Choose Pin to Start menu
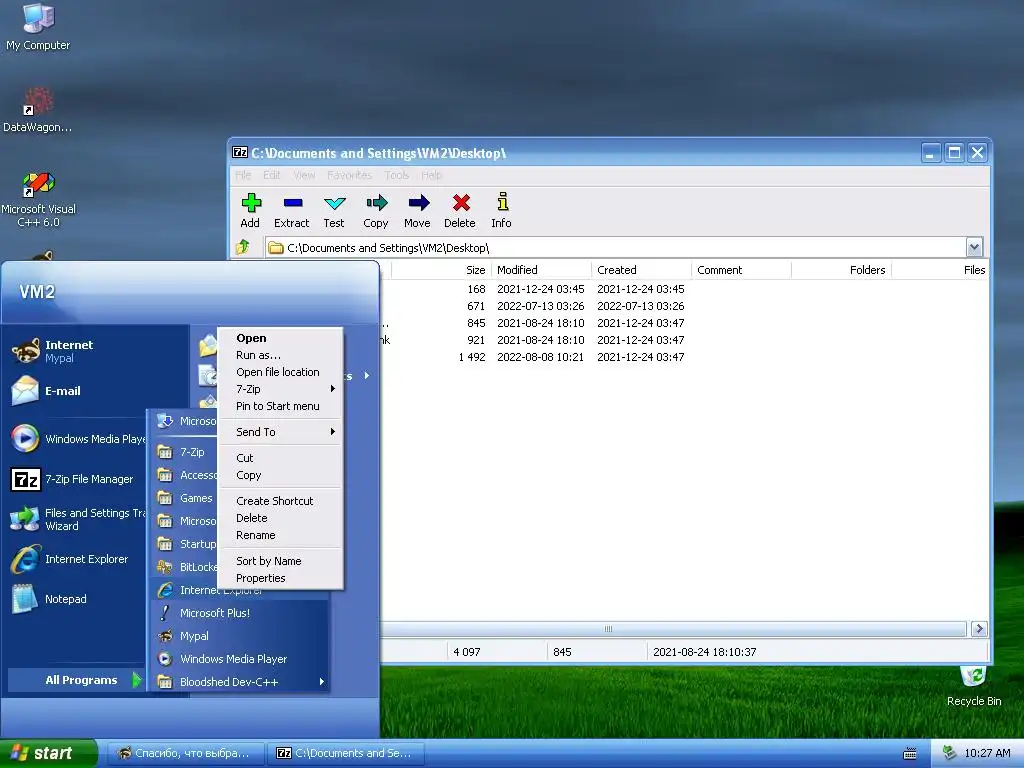 280,406
